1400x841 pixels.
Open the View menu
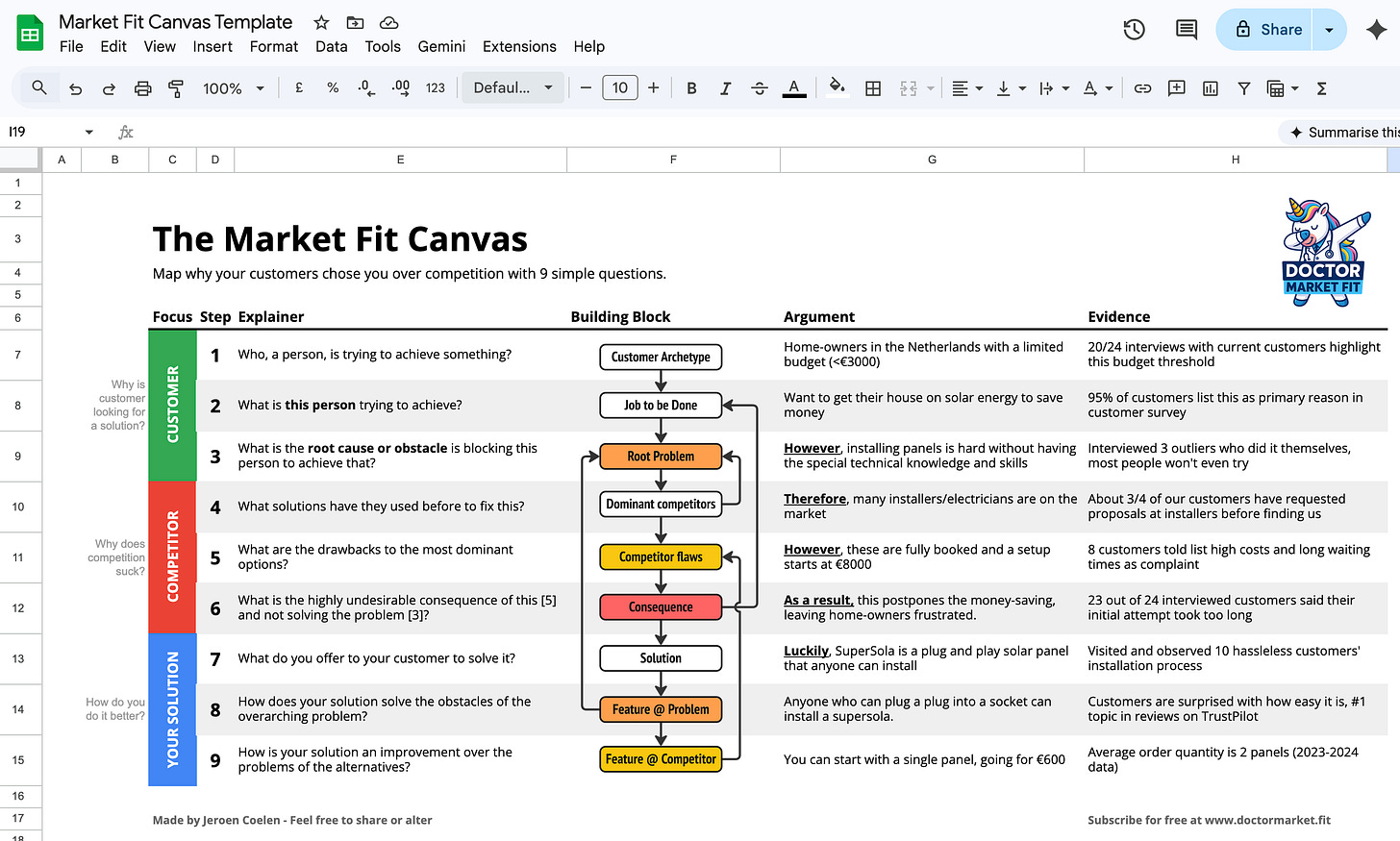(x=160, y=46)
